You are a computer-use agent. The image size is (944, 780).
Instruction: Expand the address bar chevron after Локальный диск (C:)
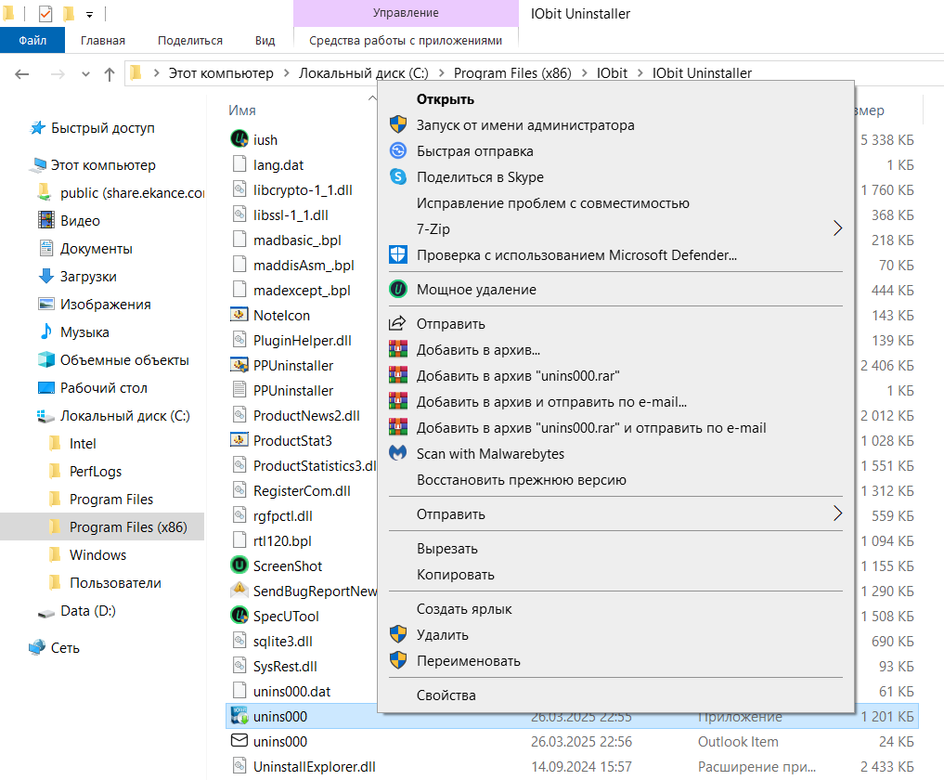coord(441,73)
